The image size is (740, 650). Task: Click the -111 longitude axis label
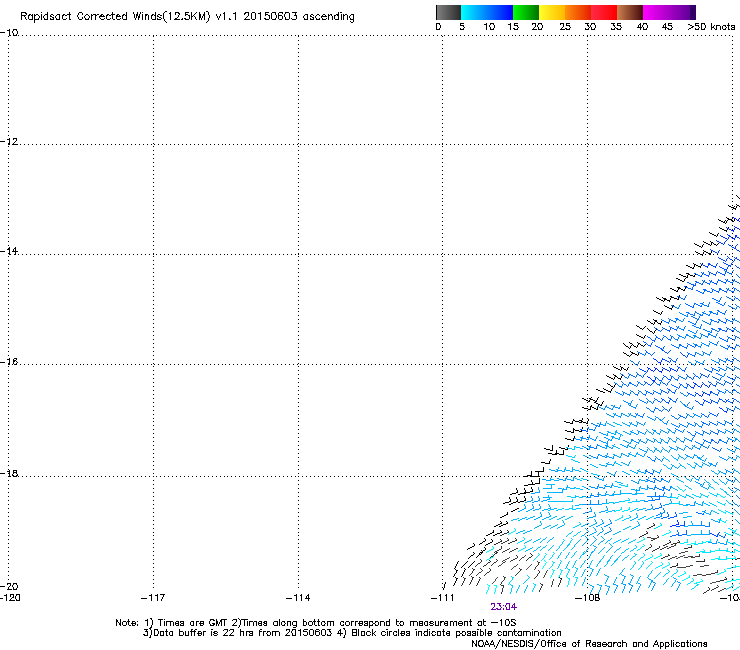443,598
